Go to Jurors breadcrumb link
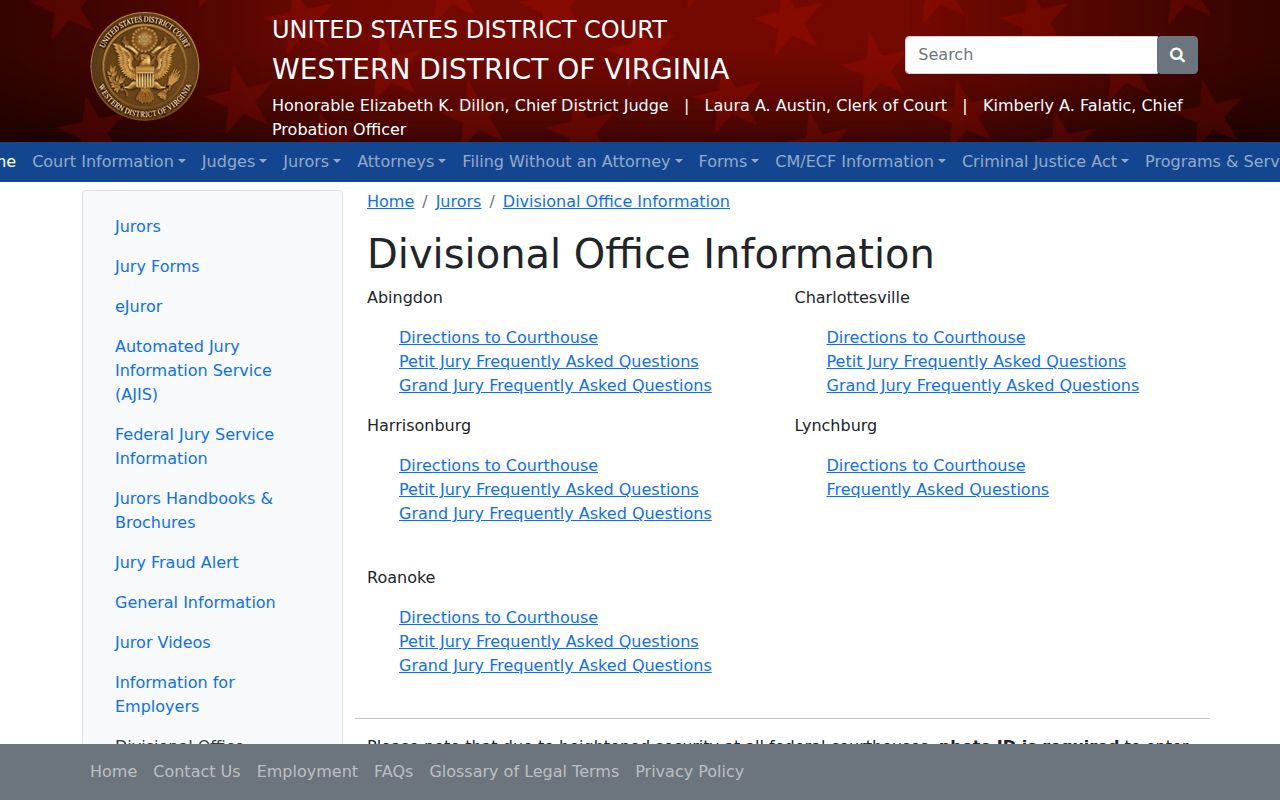This screenshot has height=800, width=1280. pyautogui.click(x=459, y=201)
